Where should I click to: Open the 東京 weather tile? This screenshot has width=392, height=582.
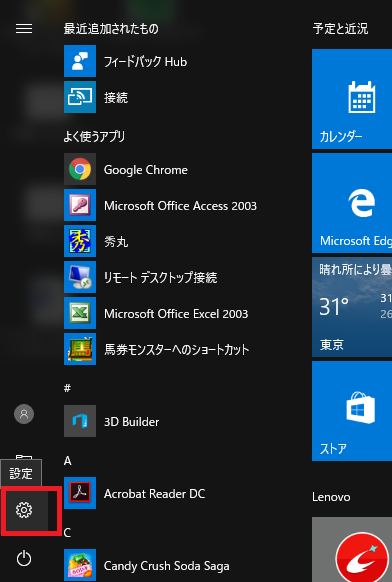[352, 307]
